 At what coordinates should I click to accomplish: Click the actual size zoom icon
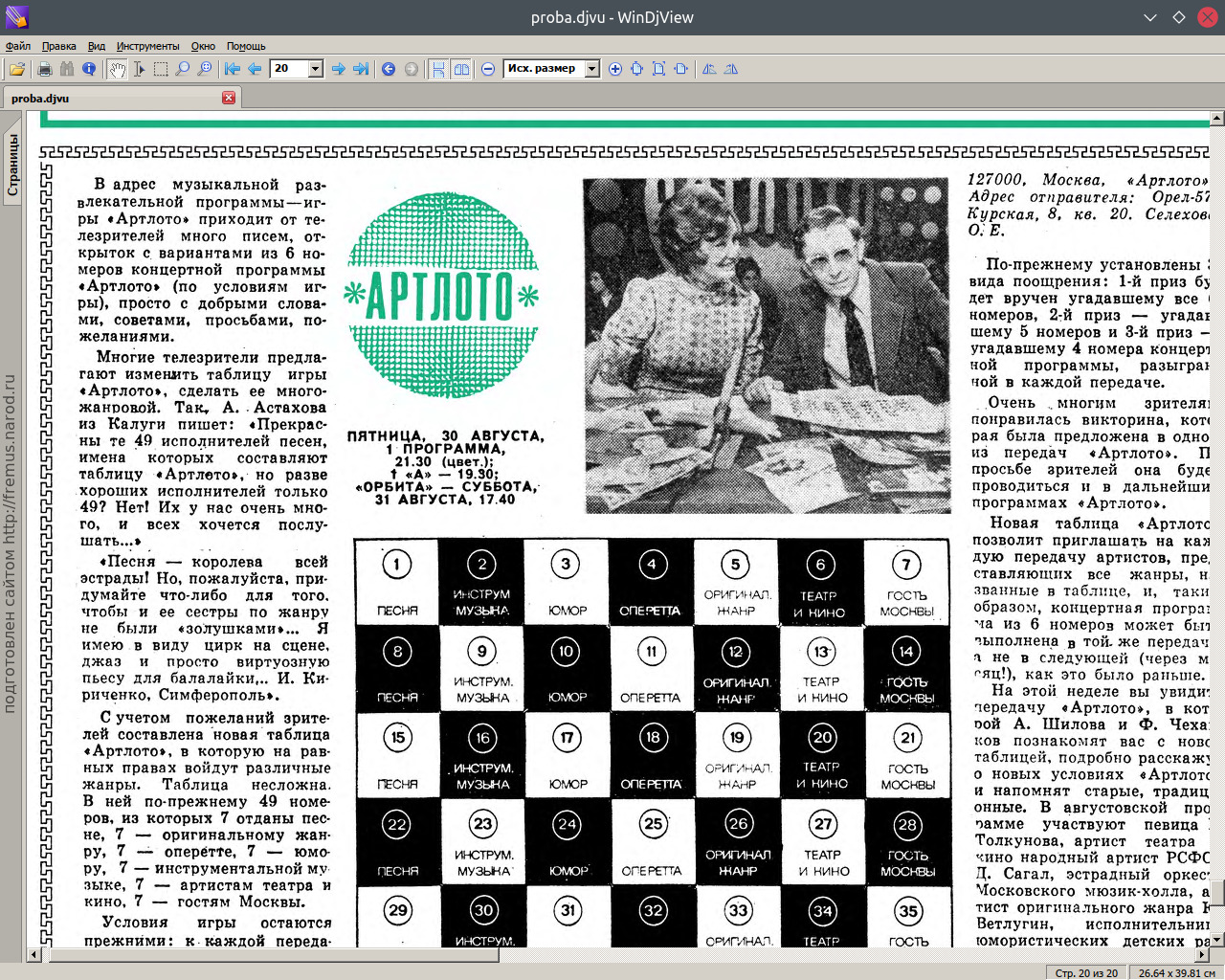coord(636,69)
